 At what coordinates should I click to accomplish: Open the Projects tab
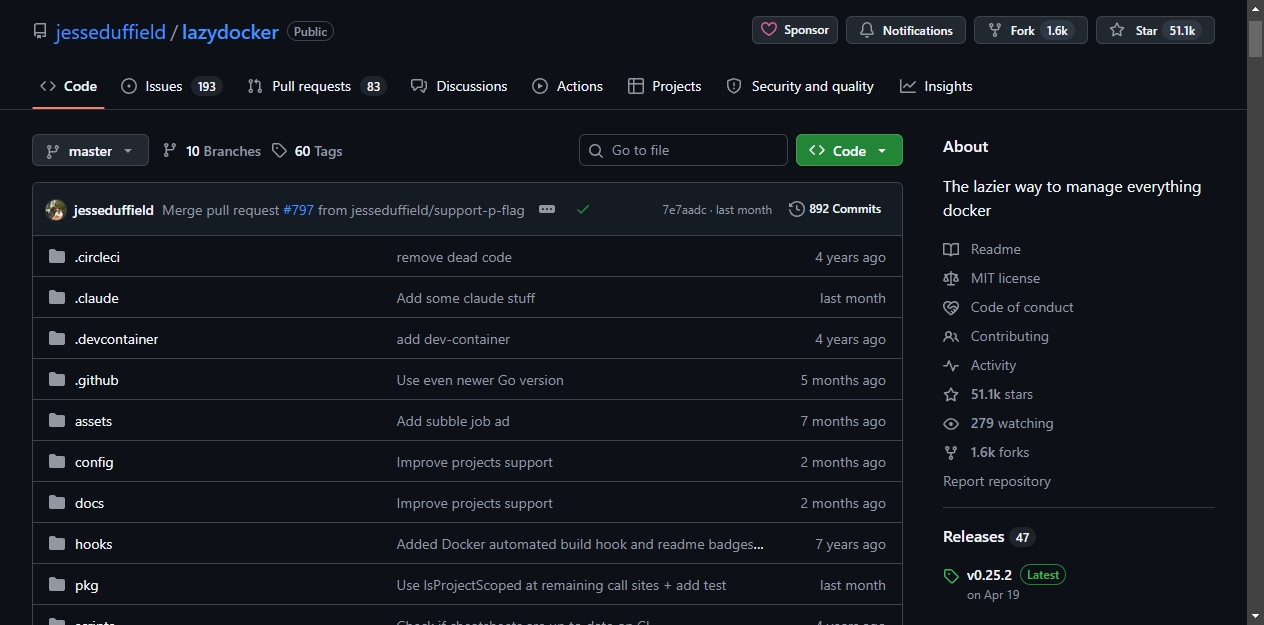pyautogui.click(x=665, y=86)
